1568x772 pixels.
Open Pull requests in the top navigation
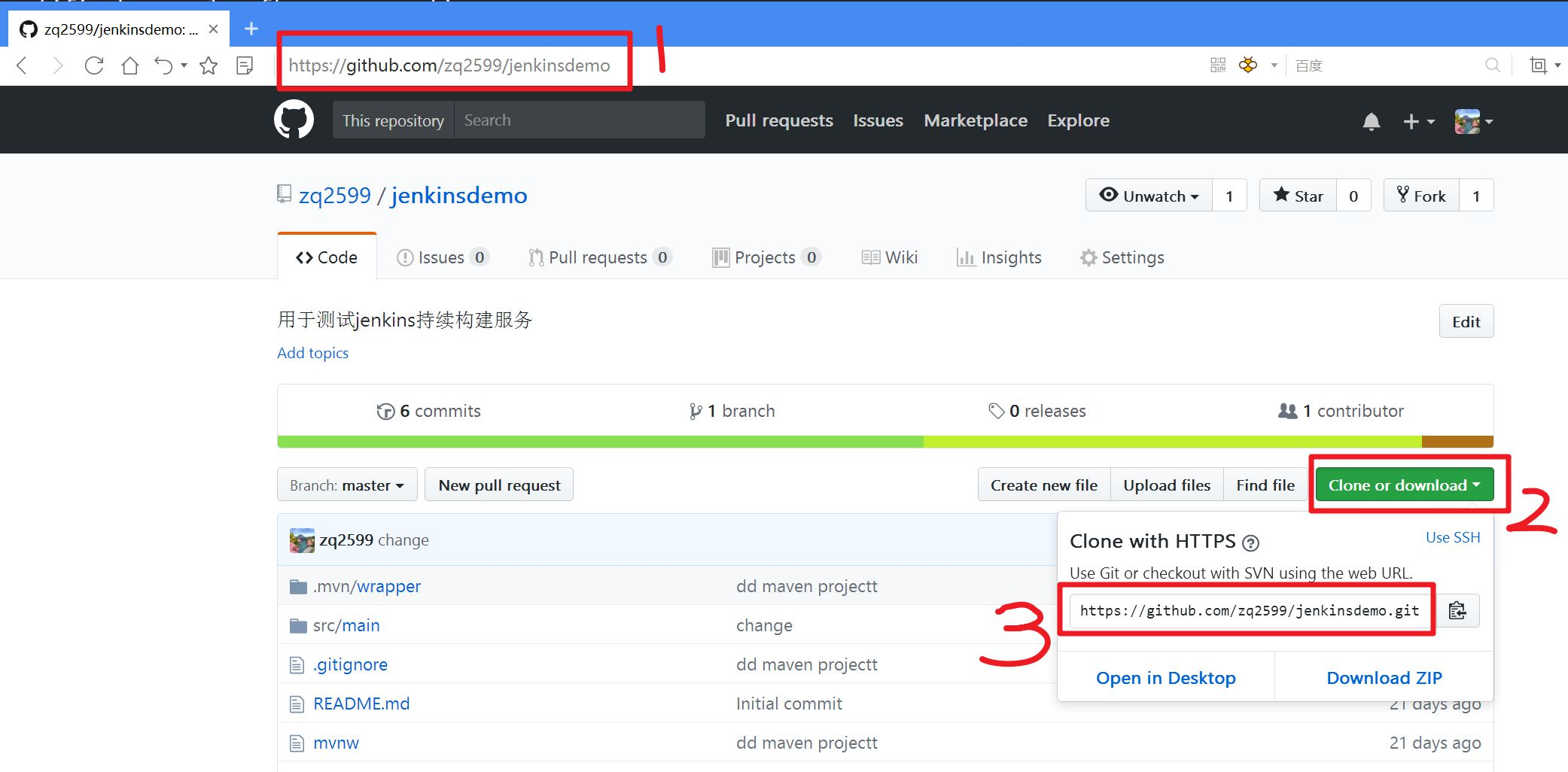[x=779, y=120]
